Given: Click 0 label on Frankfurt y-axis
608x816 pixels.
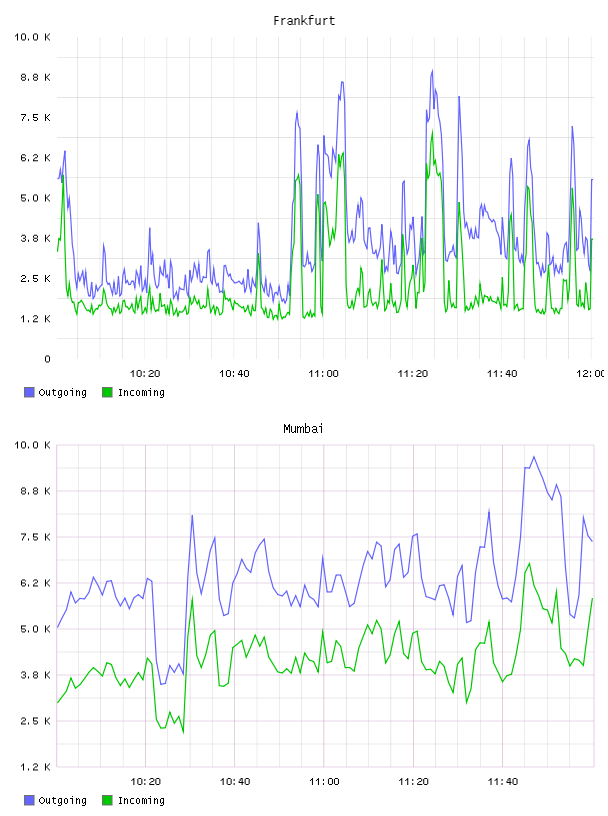Looking at the screenshot, I should coord(47,359).
